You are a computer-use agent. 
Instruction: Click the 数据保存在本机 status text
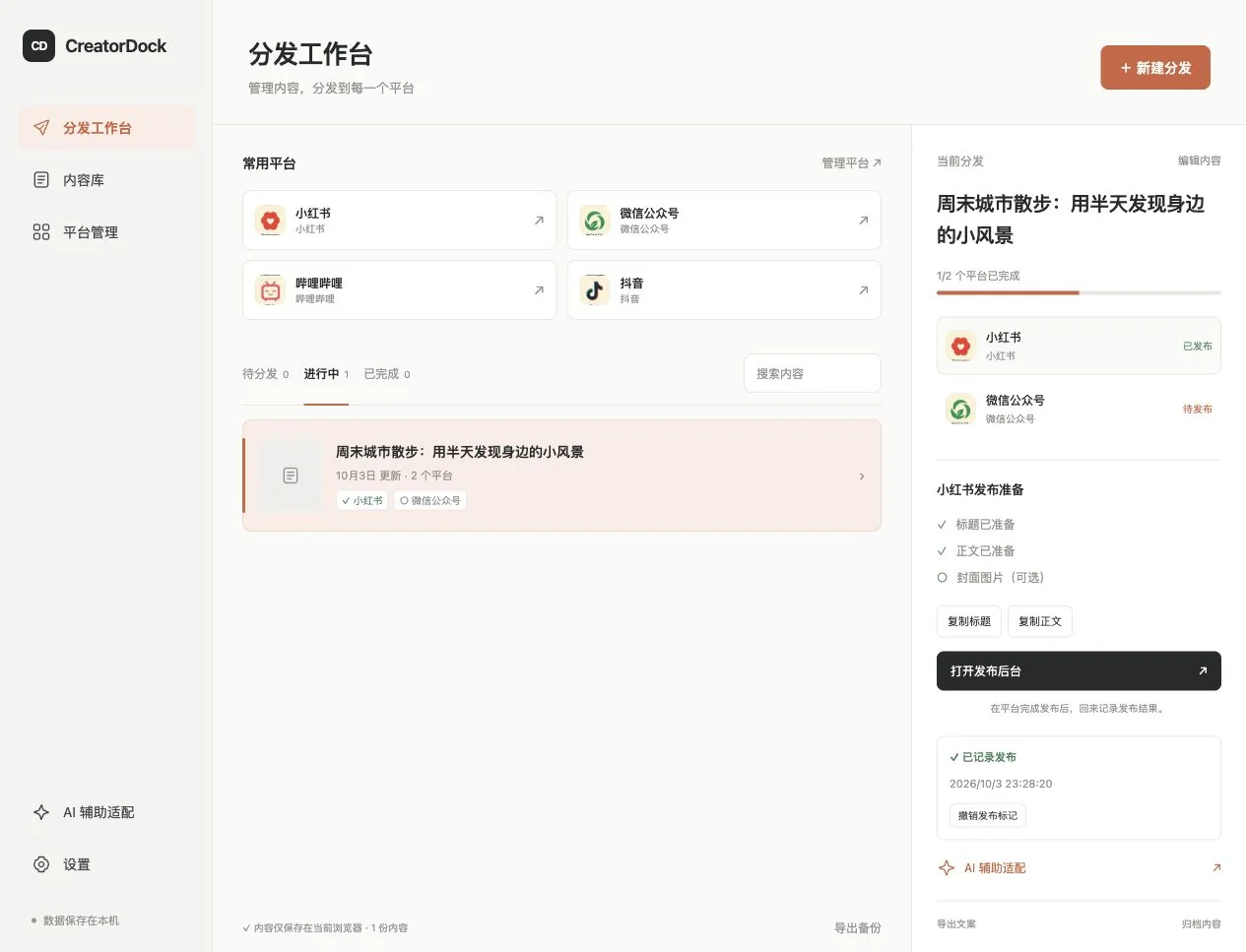[x=81, y=920]
